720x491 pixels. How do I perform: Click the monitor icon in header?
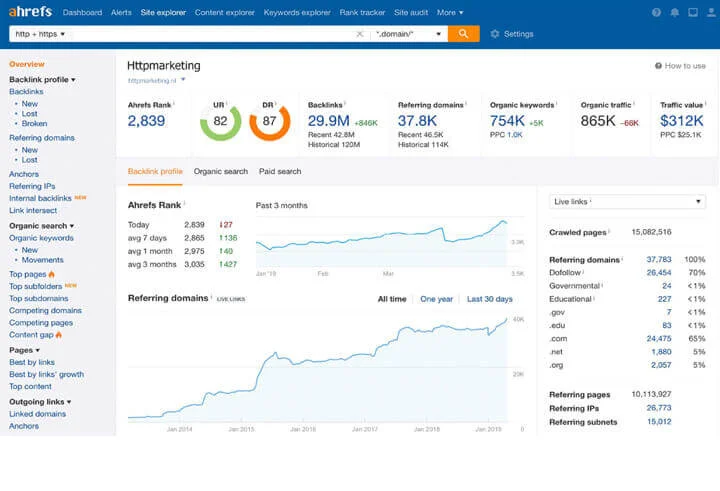693,12
